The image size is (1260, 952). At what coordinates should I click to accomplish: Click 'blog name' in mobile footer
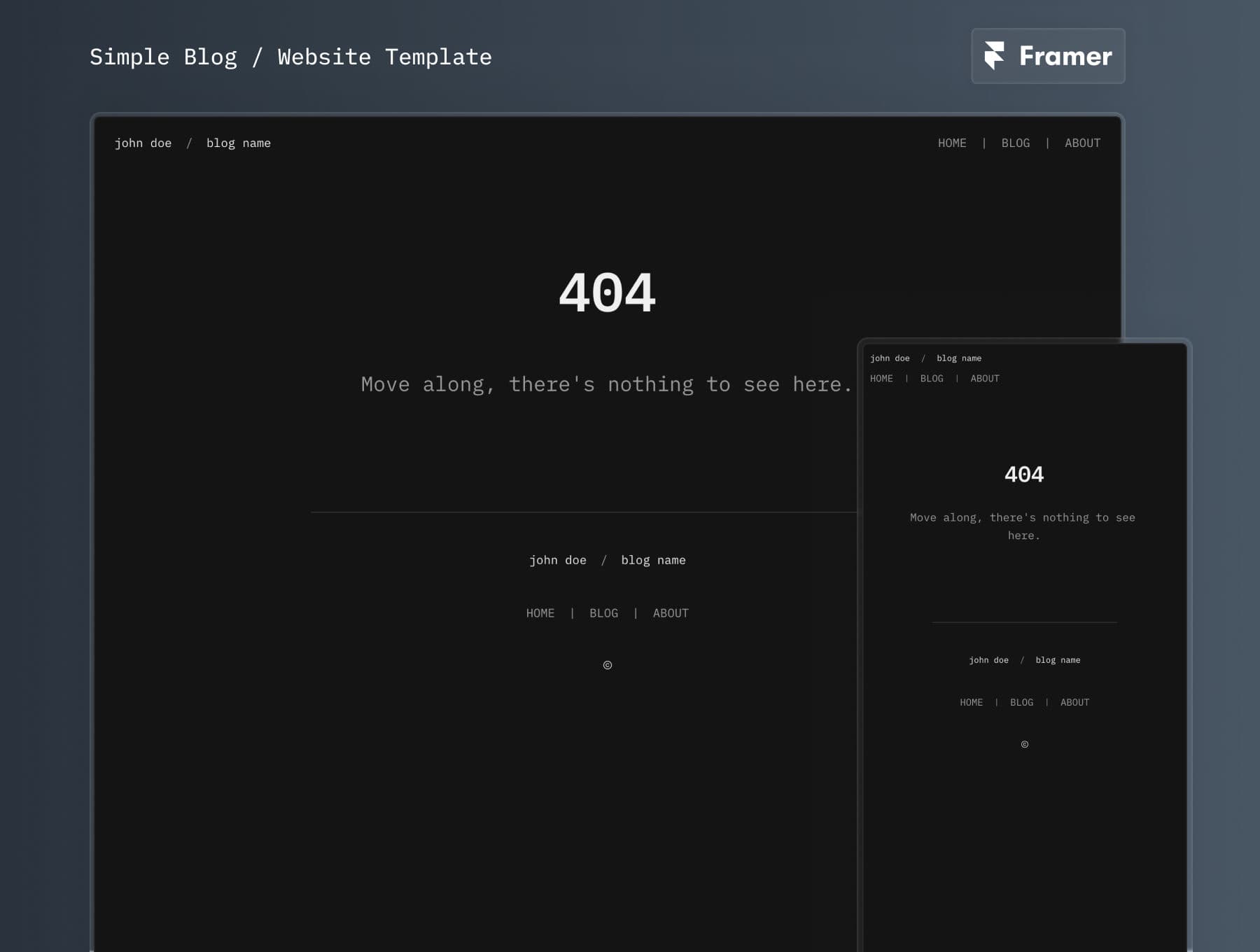[1058, 660]
